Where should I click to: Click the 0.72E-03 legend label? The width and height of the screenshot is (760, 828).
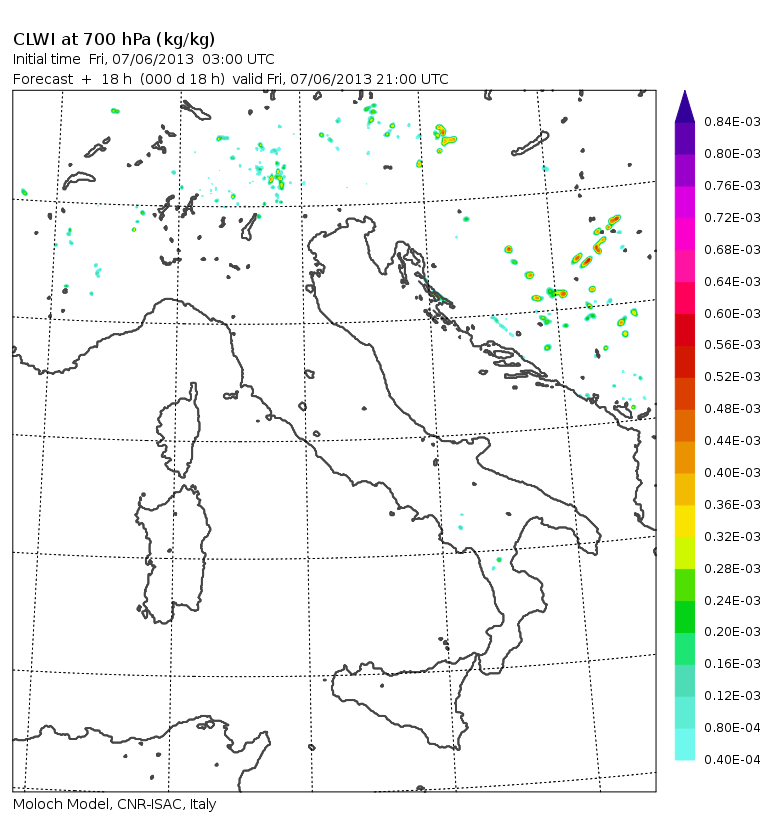coord(732,218)
